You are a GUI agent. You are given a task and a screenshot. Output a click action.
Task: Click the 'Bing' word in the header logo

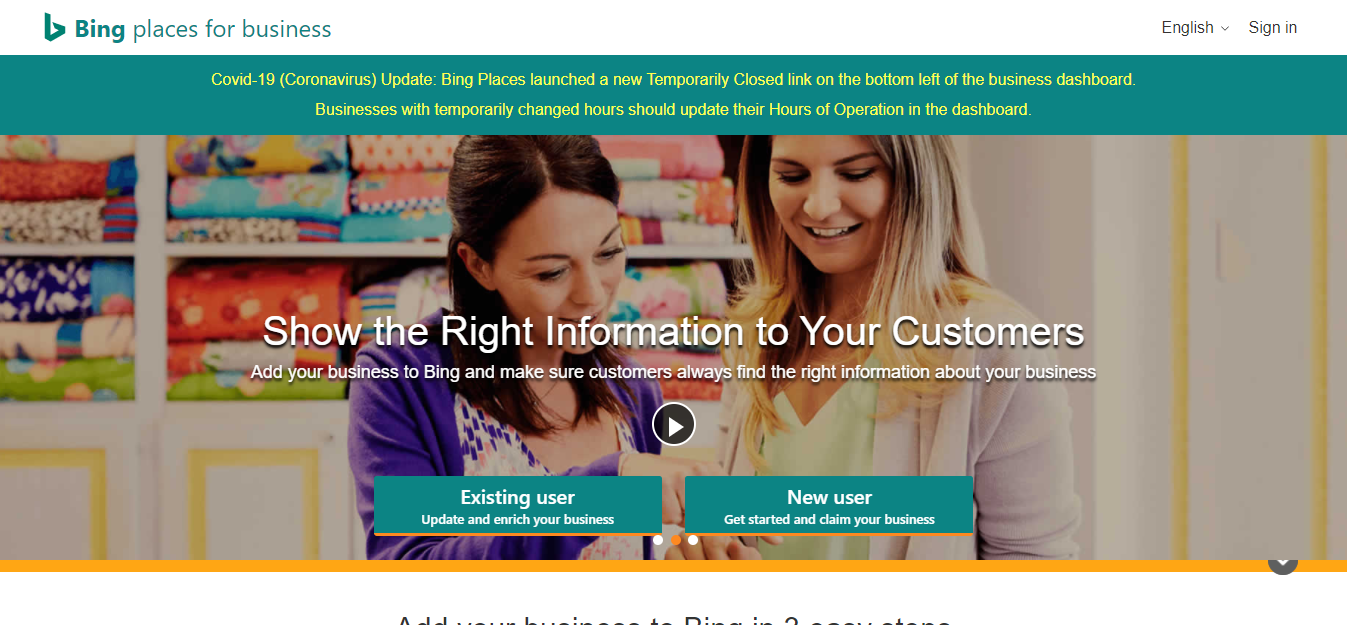[100, 29]
